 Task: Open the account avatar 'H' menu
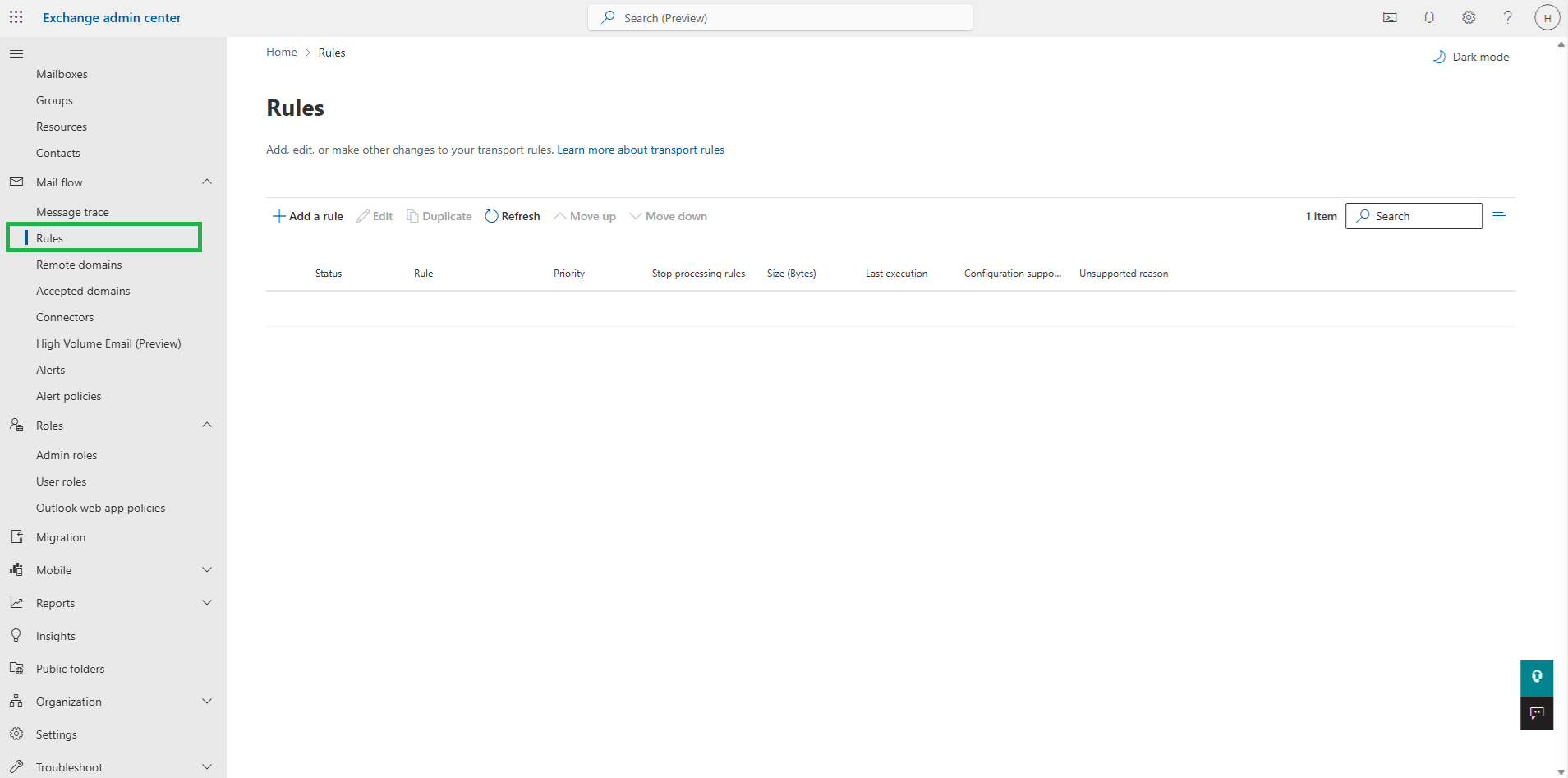coord(1547,17)
